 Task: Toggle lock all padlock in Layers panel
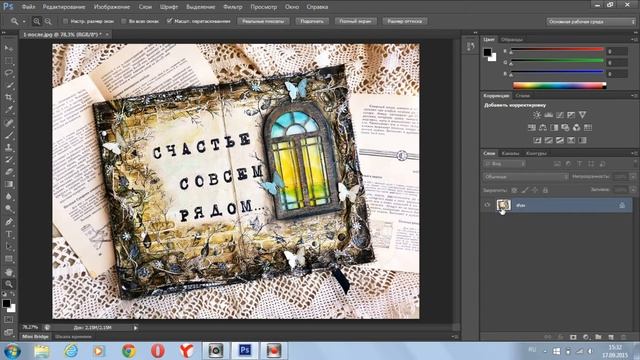[x=545, y=190]
